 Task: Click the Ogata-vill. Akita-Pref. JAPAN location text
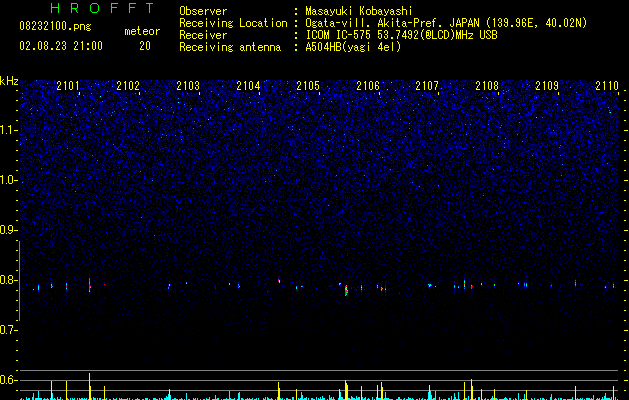(x=446, y=23)
